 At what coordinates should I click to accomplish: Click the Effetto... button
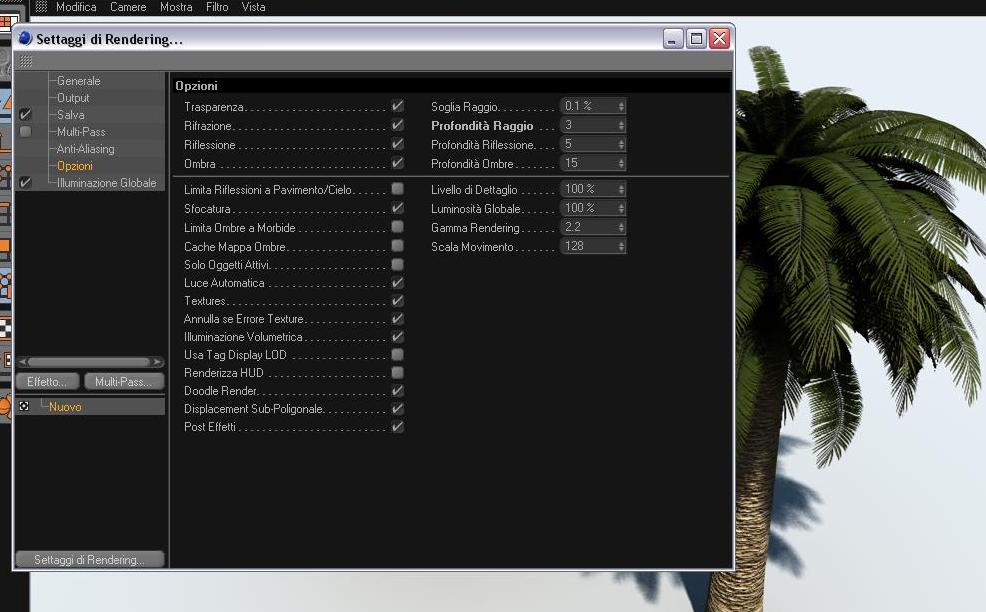click(47, 382)
